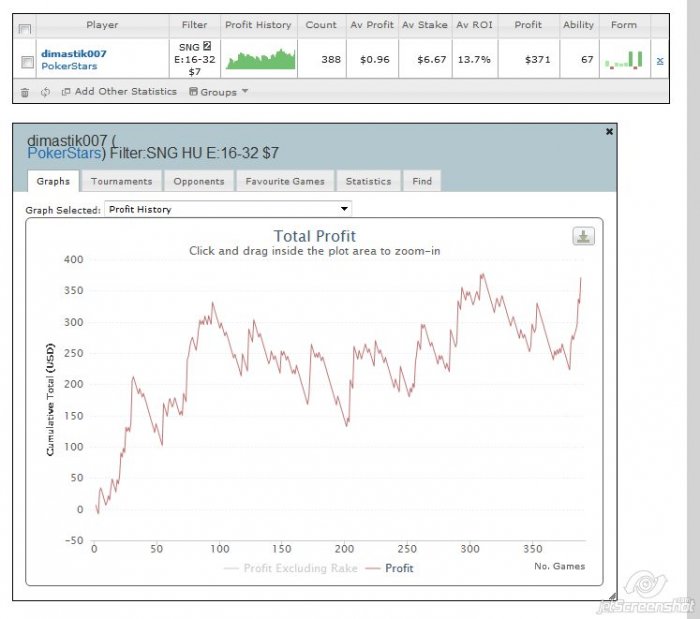Sort by the Filter column header
Screen dimensions: 700x619
(195, 25)
